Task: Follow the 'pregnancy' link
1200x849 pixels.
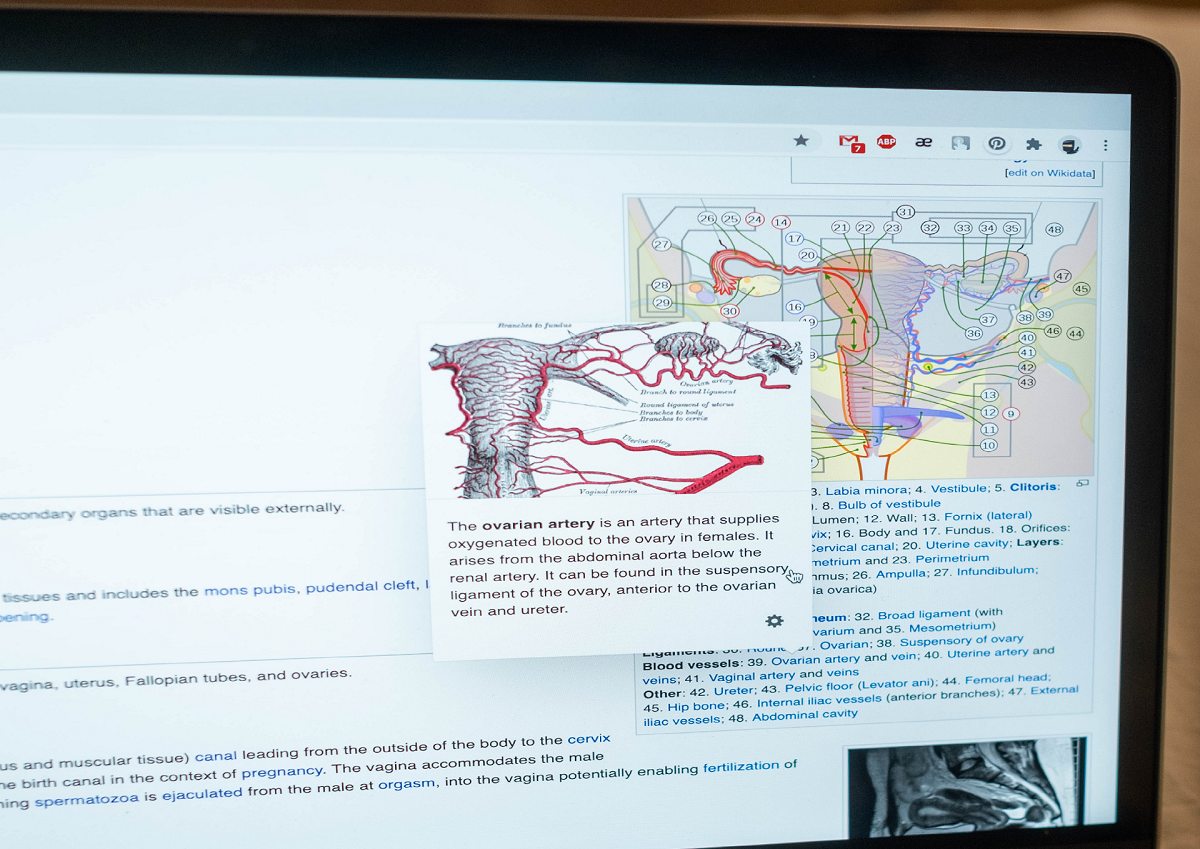Action: tap(282, 773)
